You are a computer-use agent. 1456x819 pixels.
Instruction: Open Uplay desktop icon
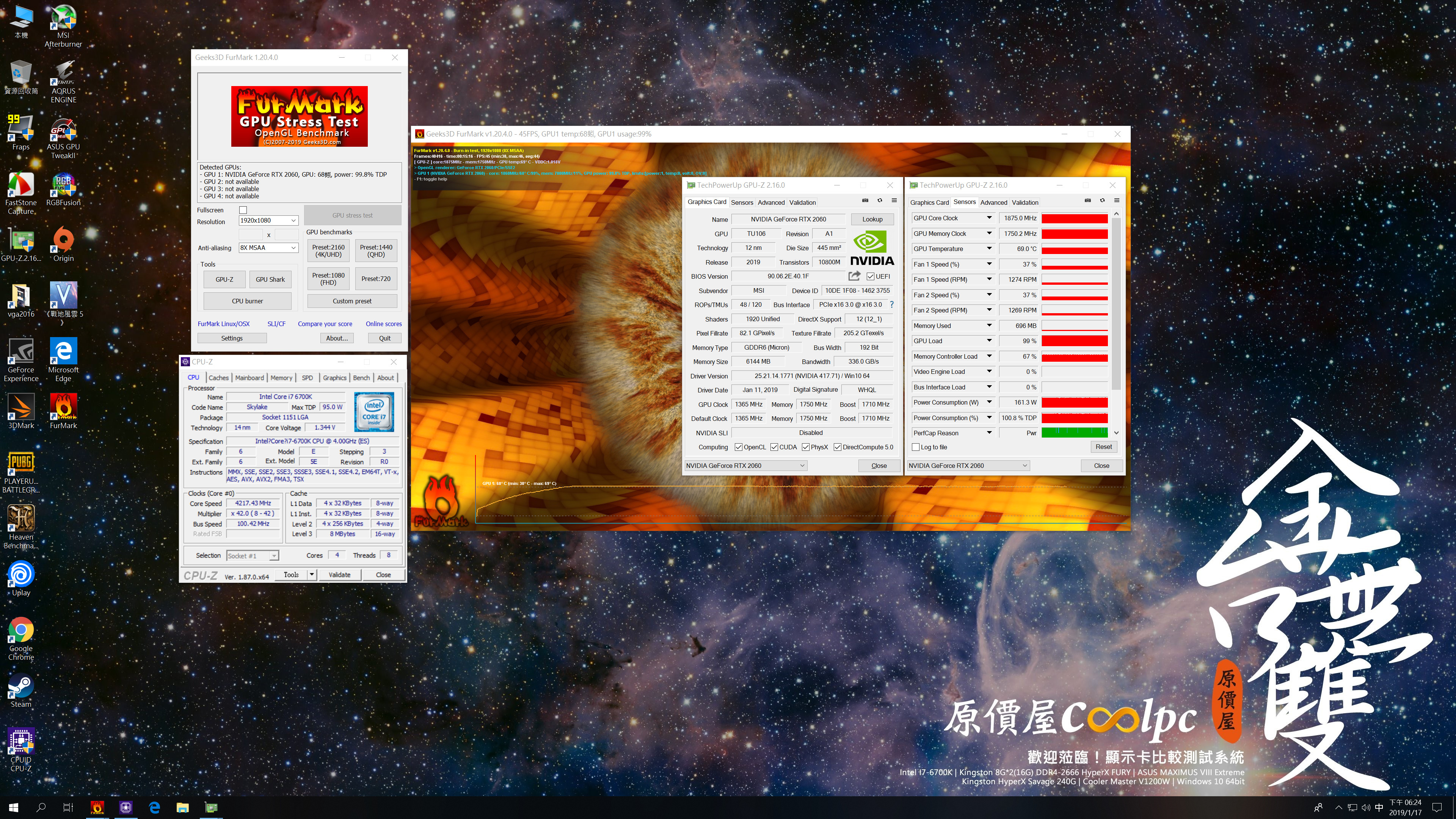pyautogui.click(x=21, y=578)
